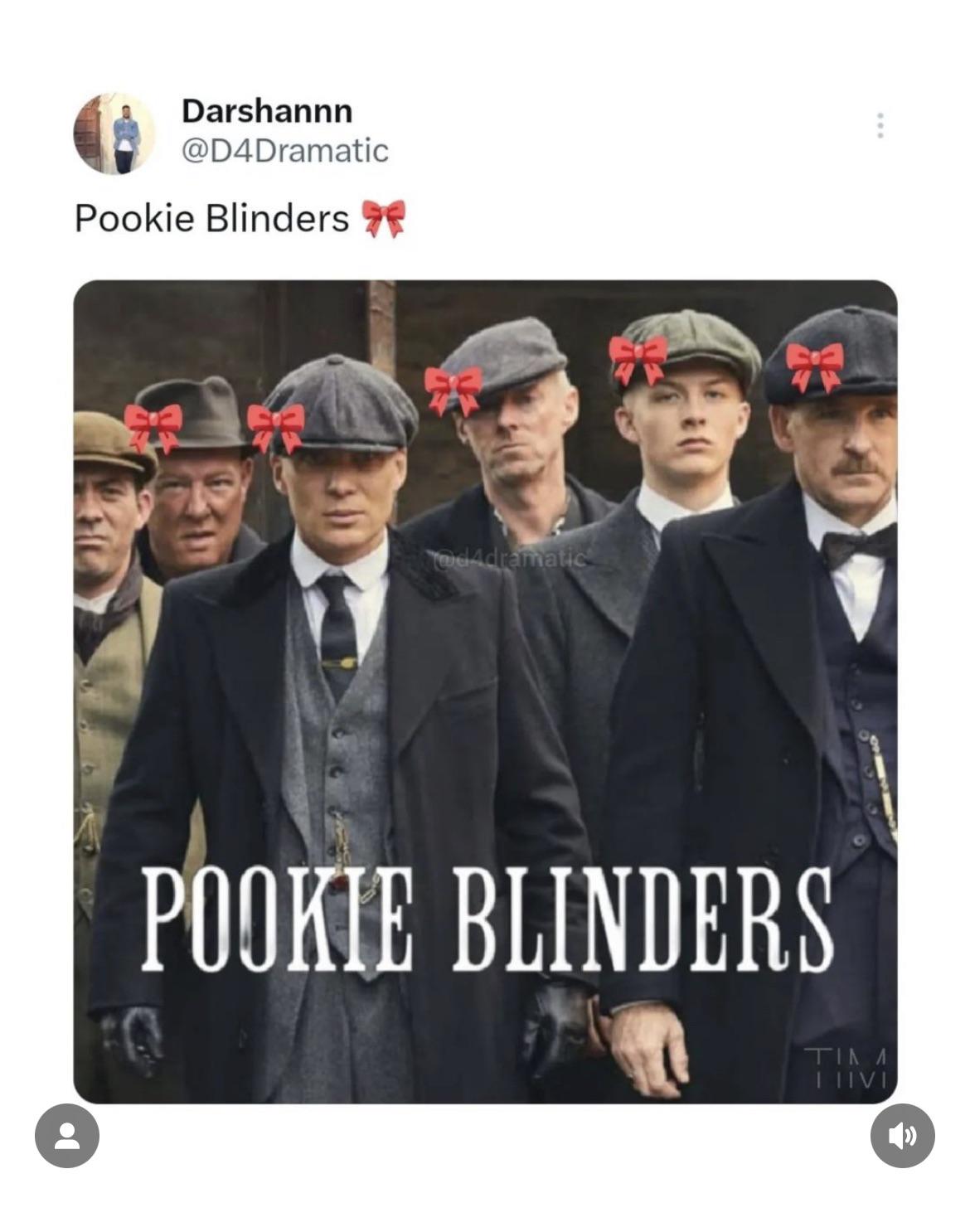Click the @d4dramatic watermark inside the image

tap(507, 559)
